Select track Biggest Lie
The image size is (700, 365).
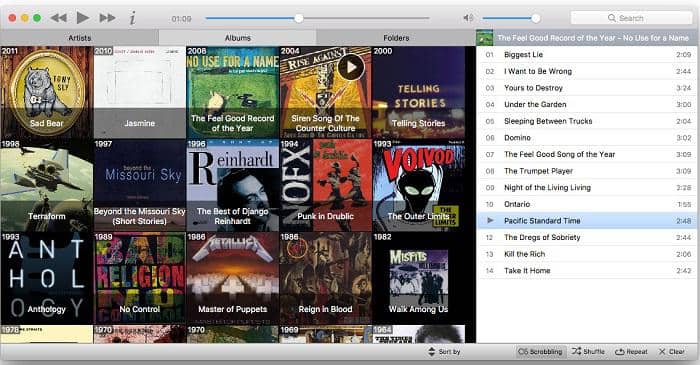[587, 54]
